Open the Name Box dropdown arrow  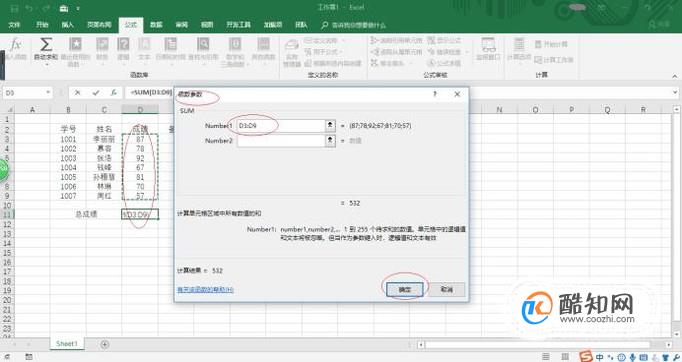(x=48, y=93)
